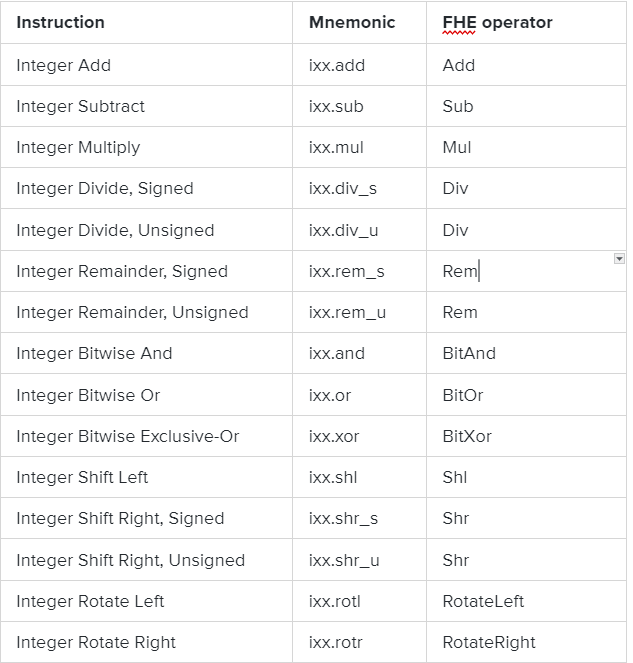
Task: Click the ixx.div_u mnemonic cell
Action: [x=343, y=230]
